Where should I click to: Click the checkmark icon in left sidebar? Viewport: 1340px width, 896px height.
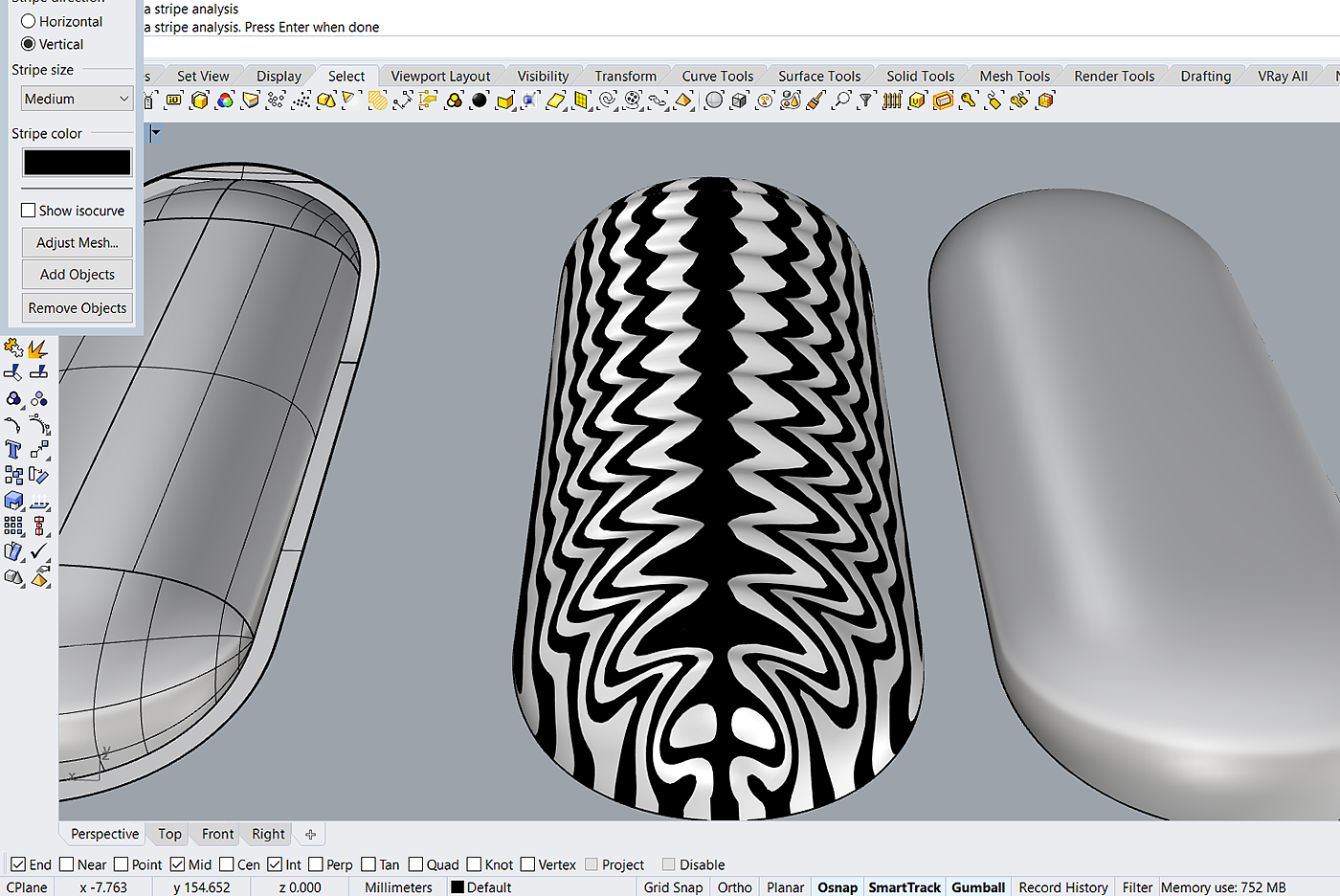[x=39, y=551]
